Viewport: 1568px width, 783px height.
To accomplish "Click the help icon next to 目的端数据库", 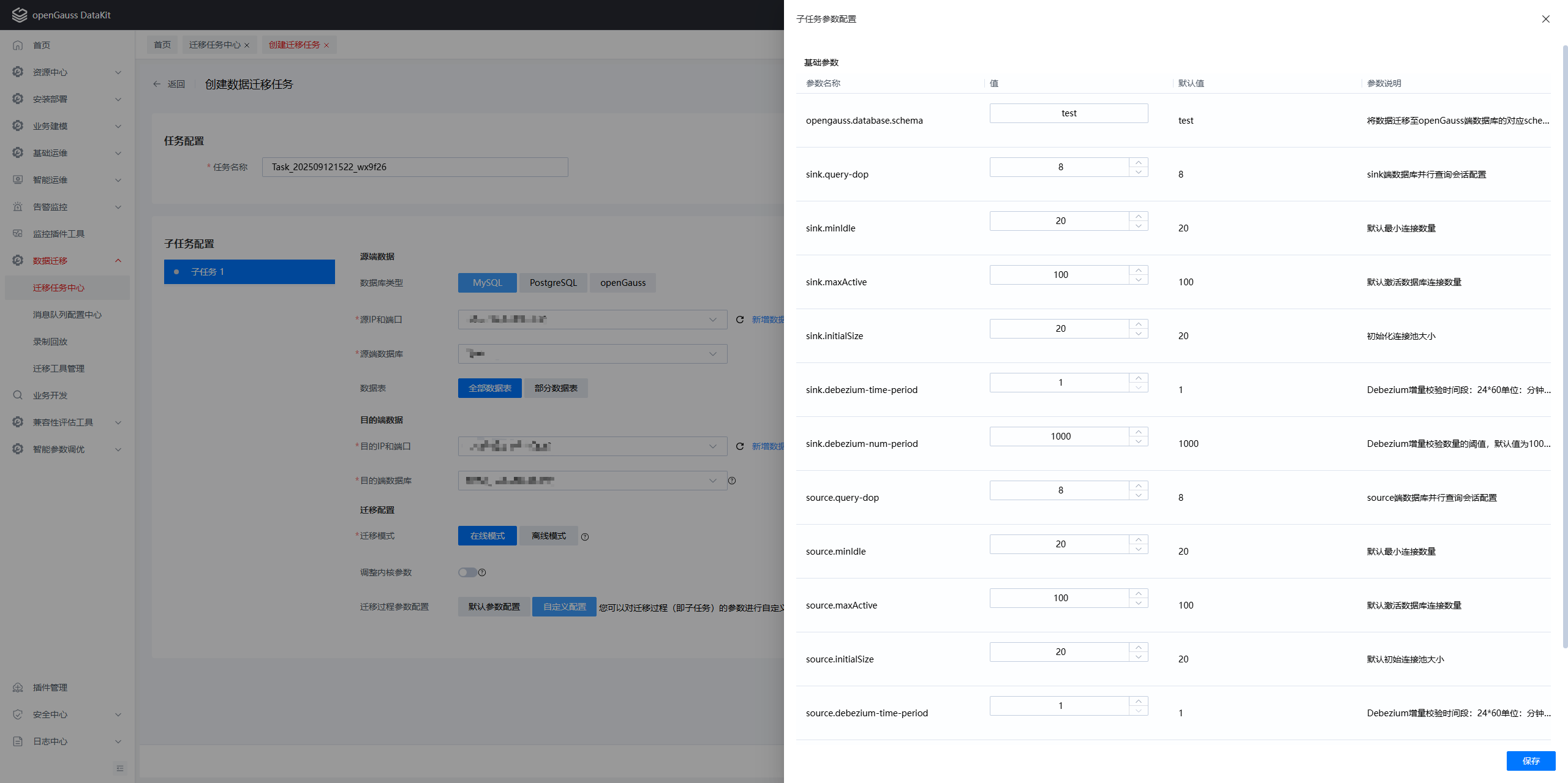I will 732,481.
